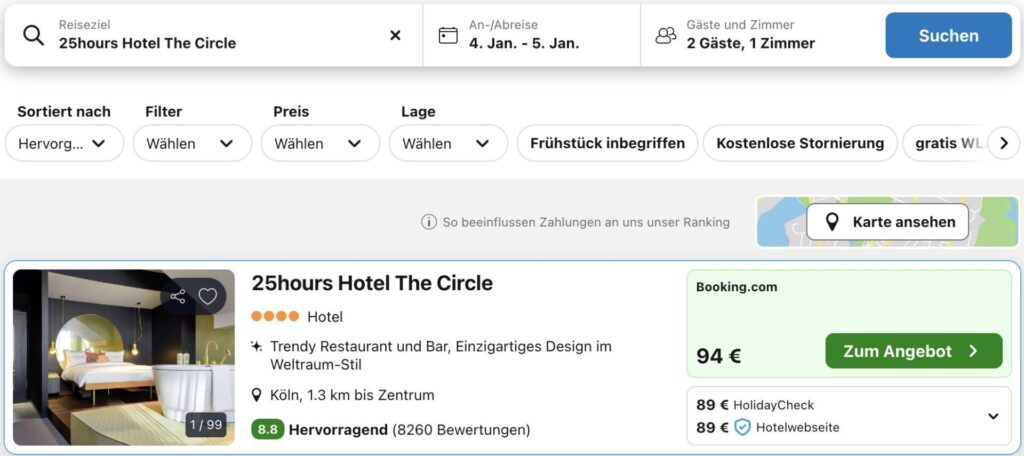Expand more prices with chevron arrow
This screenshot has width=1024, height=456.
[x=993, y=416]
